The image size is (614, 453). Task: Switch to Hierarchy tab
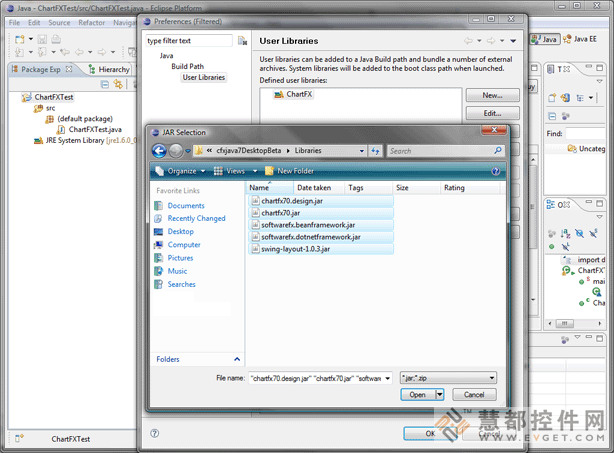click(x=109, y=69)
